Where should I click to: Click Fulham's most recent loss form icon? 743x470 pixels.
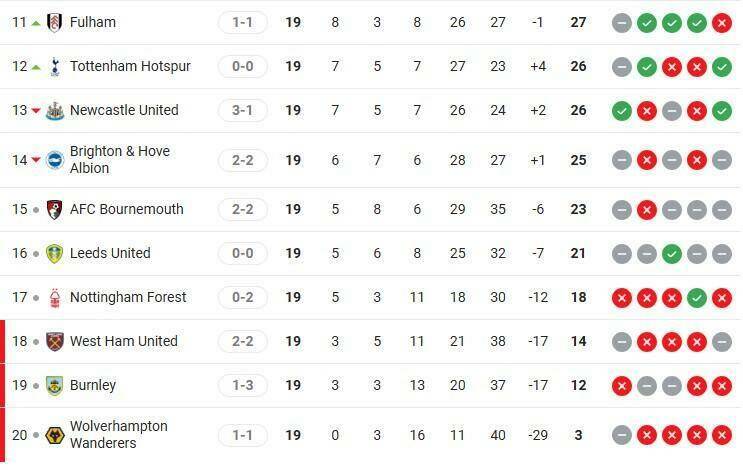[721, 22]
